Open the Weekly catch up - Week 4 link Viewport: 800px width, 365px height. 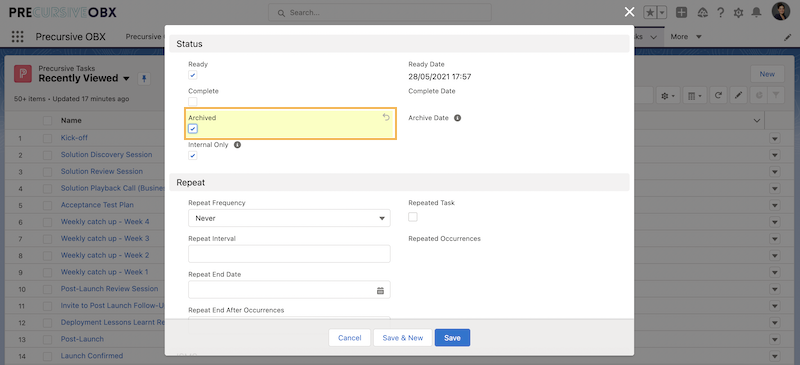[x=105, y=222]
